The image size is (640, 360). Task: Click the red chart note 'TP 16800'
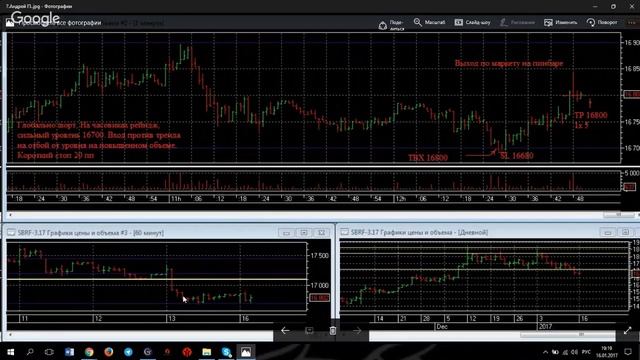[591, 116]
